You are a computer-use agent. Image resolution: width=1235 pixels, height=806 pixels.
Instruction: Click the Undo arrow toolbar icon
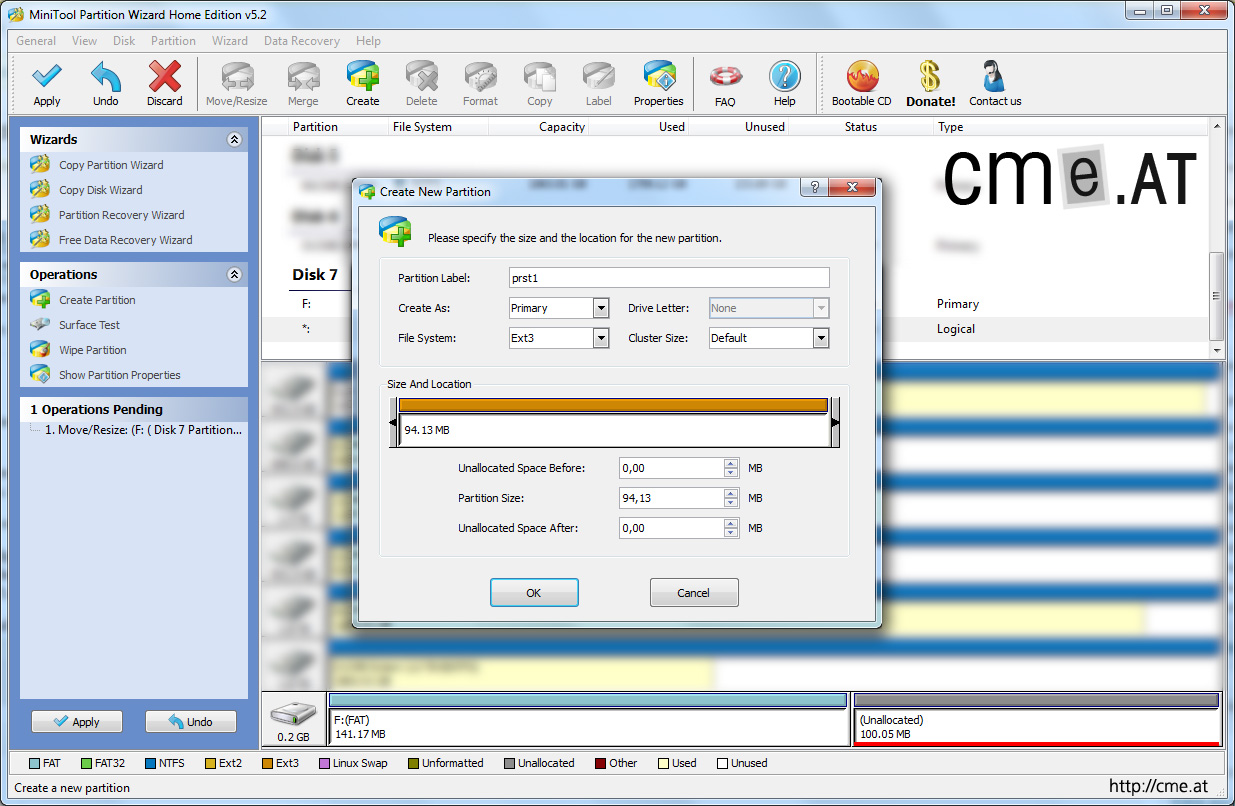pos(106,84)
